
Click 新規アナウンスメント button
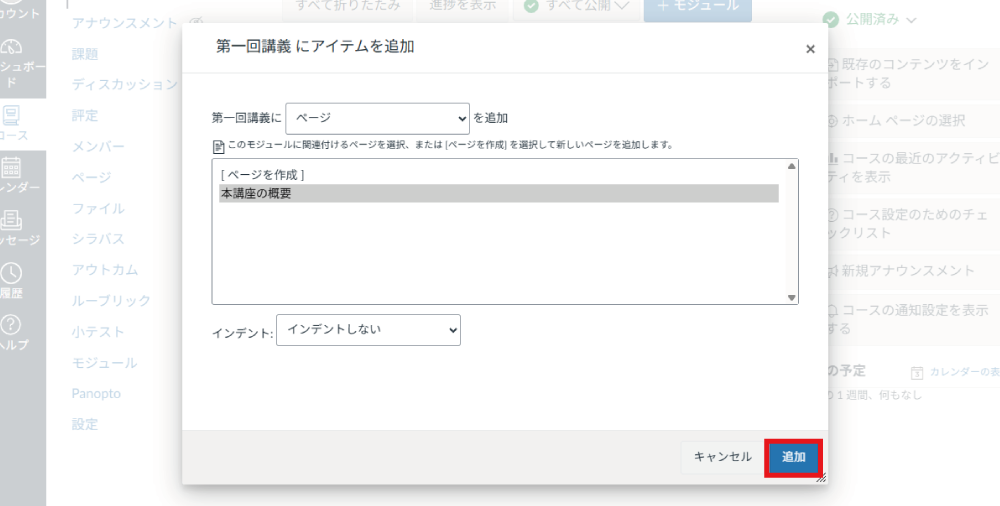pyautogui.click(x=912, y=271)
